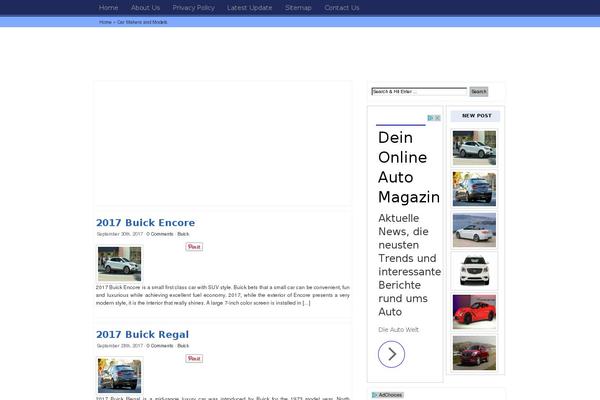Open Home in the top navigation bar

[x=108, y=8]
